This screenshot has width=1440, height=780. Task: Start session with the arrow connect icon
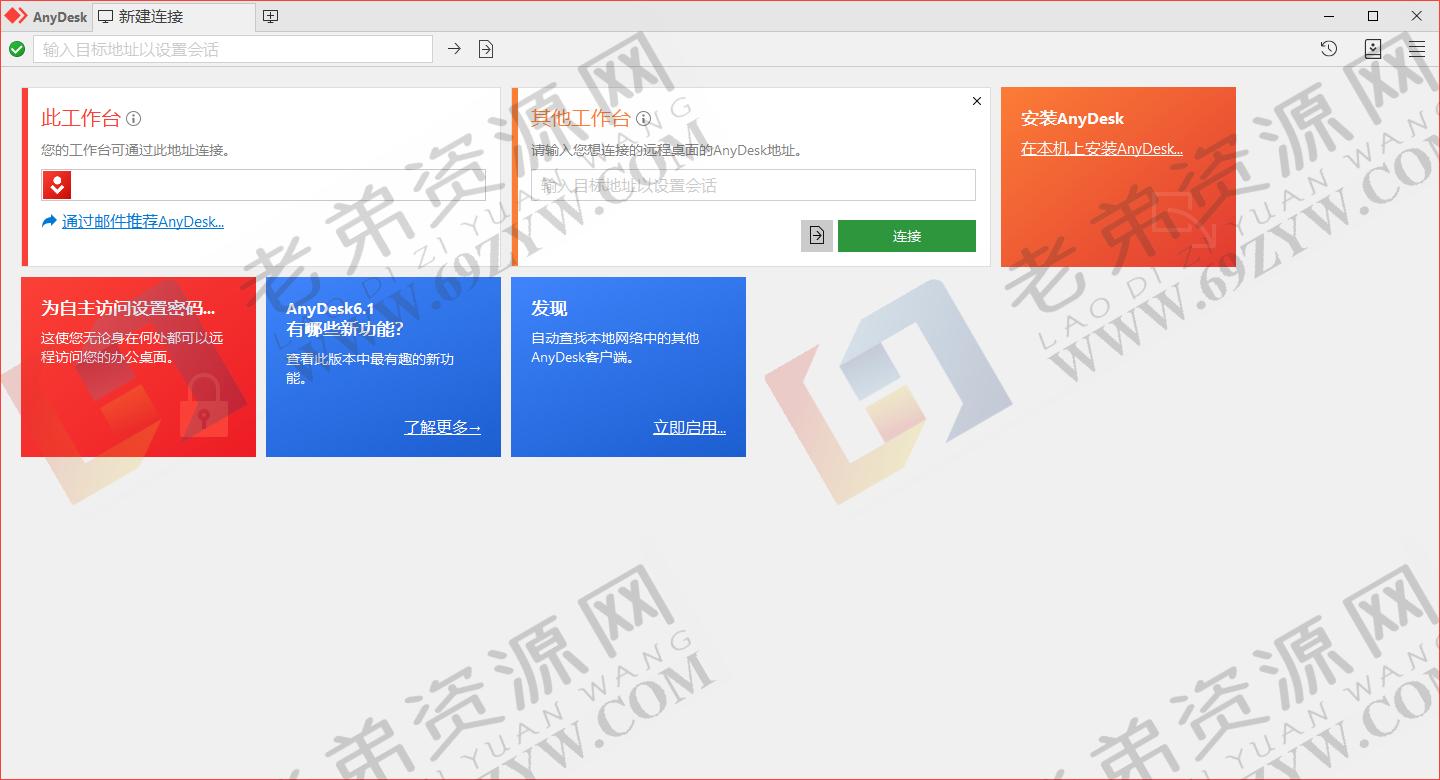[453, 48]
